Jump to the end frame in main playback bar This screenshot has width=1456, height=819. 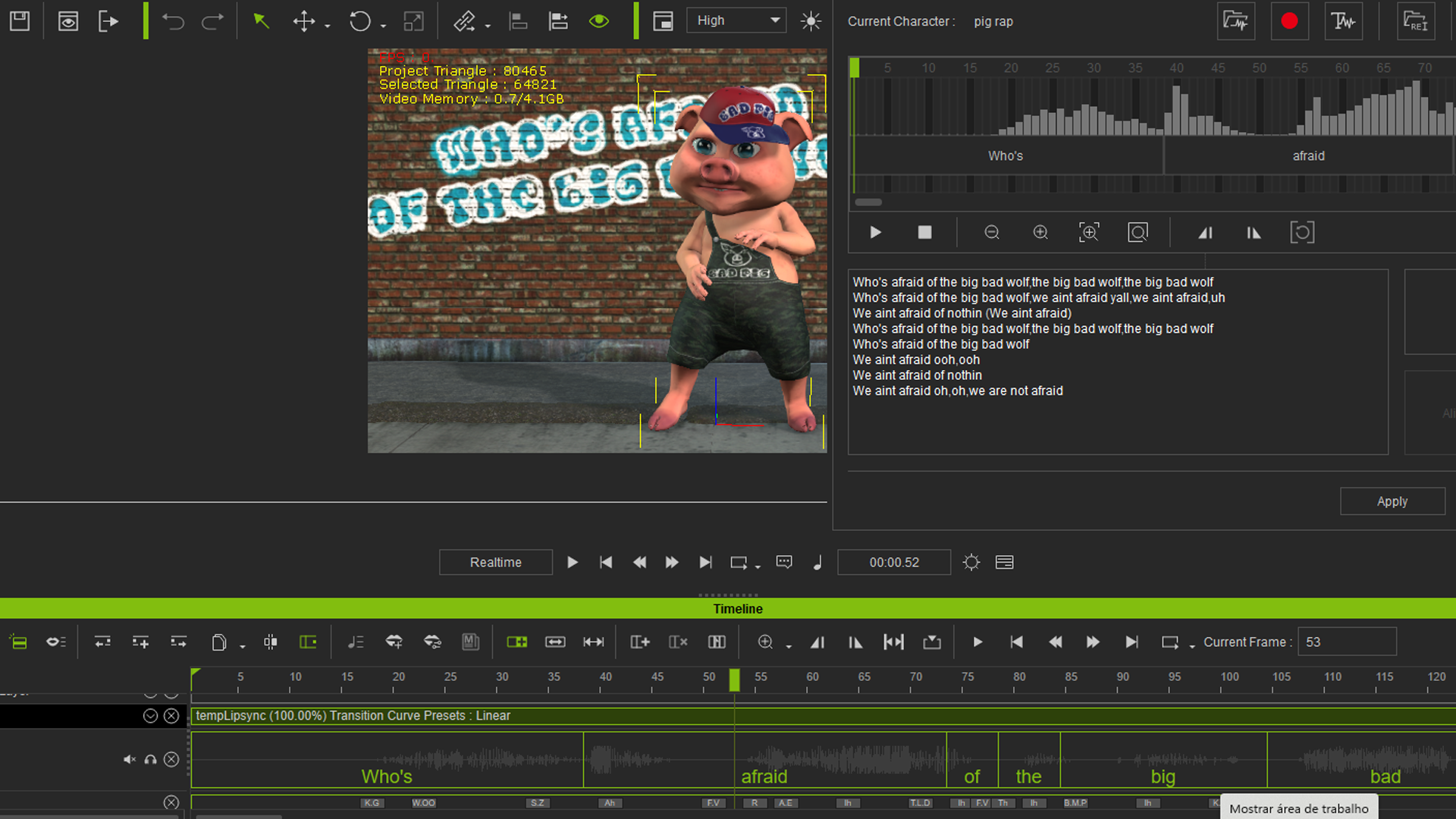click(705, 562)
